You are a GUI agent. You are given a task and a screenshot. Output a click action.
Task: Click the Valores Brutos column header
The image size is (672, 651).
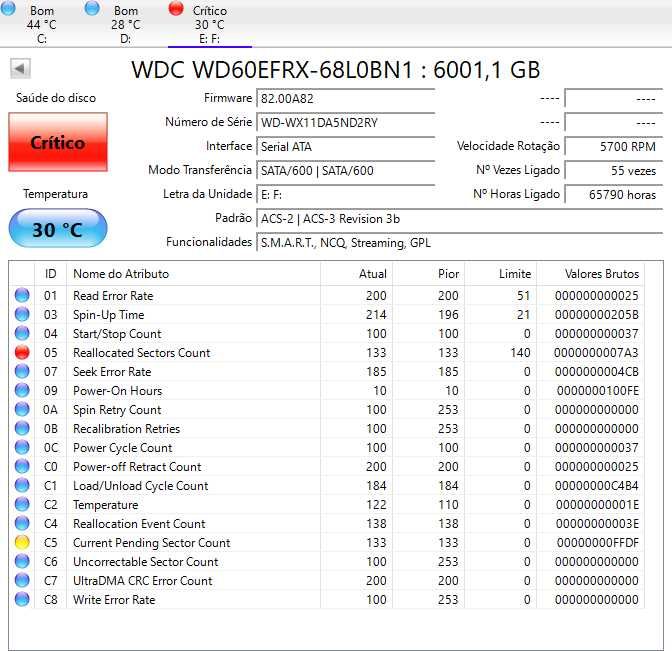pyautogui.click(x=590, y=273)
